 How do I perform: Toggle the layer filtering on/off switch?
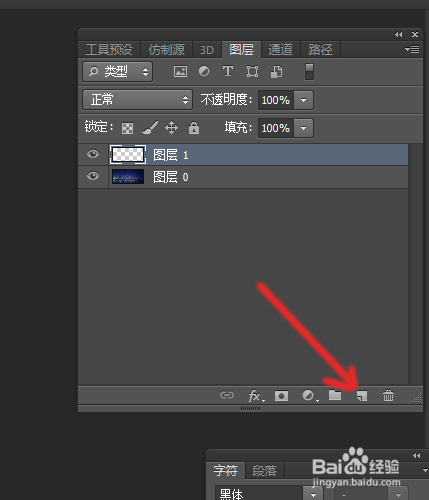[x=309, y=71]
